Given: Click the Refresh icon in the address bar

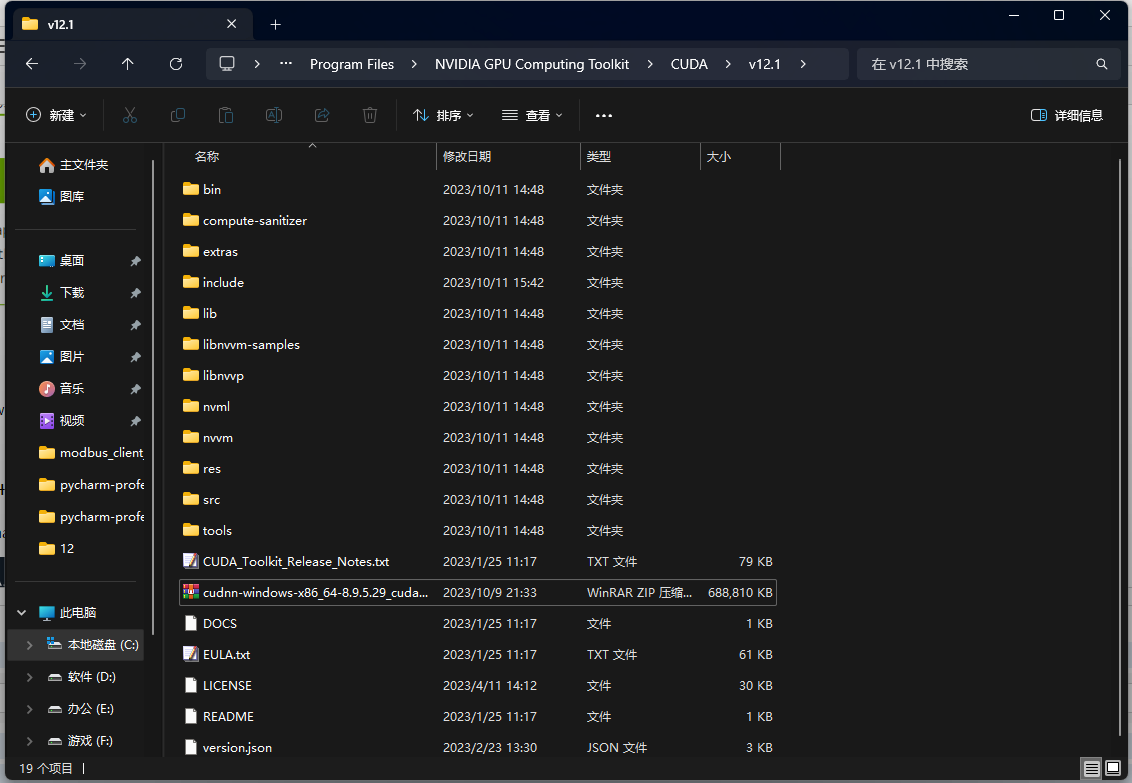Looking at the screenshot, I should [175, 63].
